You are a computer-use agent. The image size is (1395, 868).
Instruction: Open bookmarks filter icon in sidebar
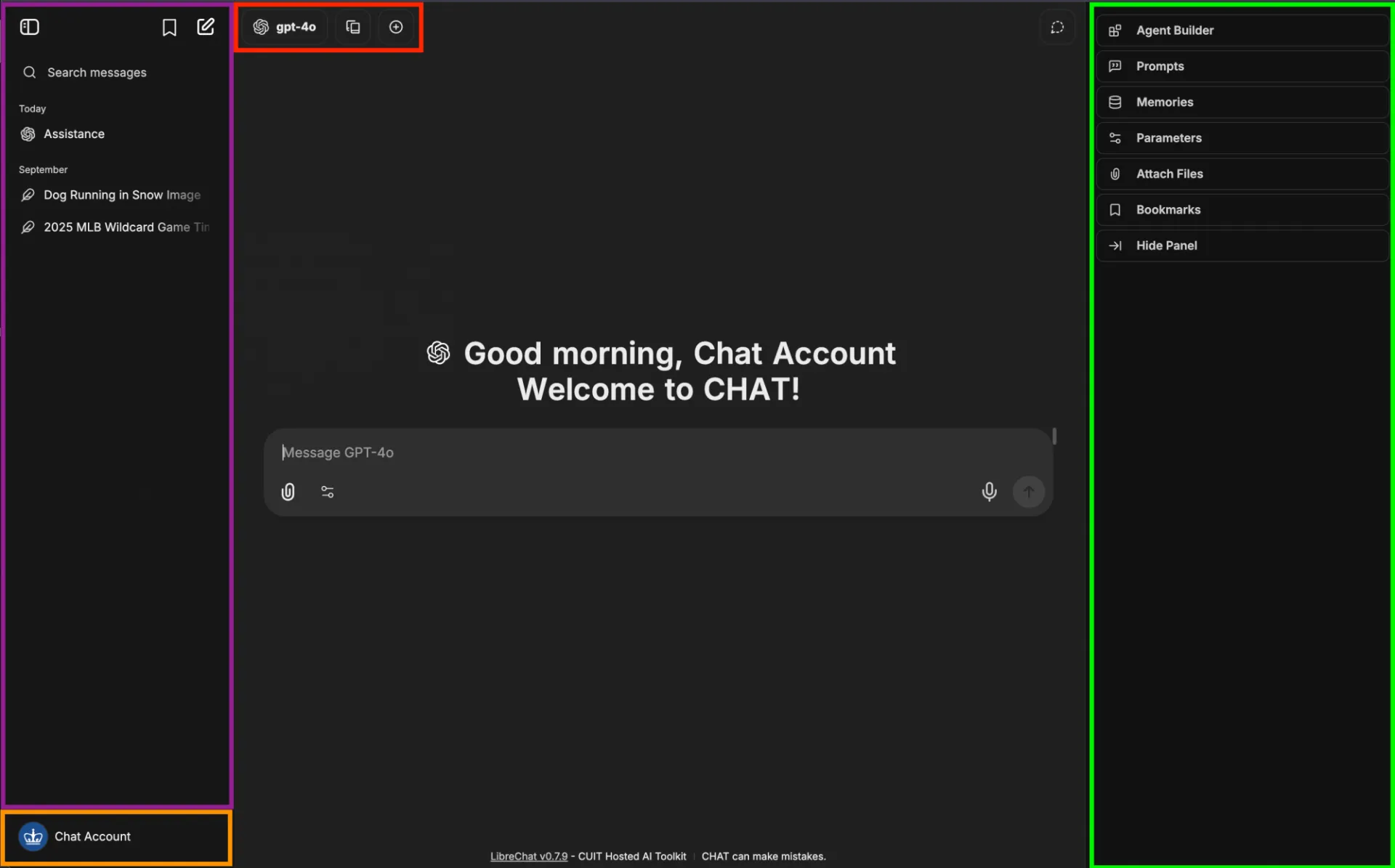(x=169, y=27)
